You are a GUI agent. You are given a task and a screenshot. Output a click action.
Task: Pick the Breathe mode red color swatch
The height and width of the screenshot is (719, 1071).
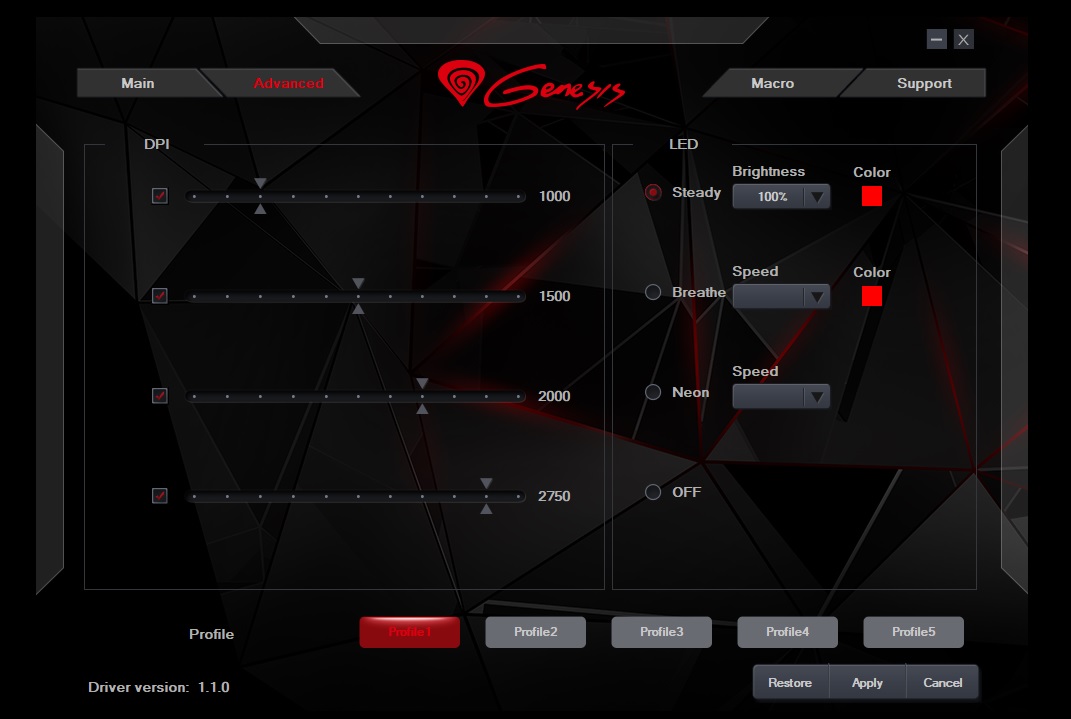point(872,296)
